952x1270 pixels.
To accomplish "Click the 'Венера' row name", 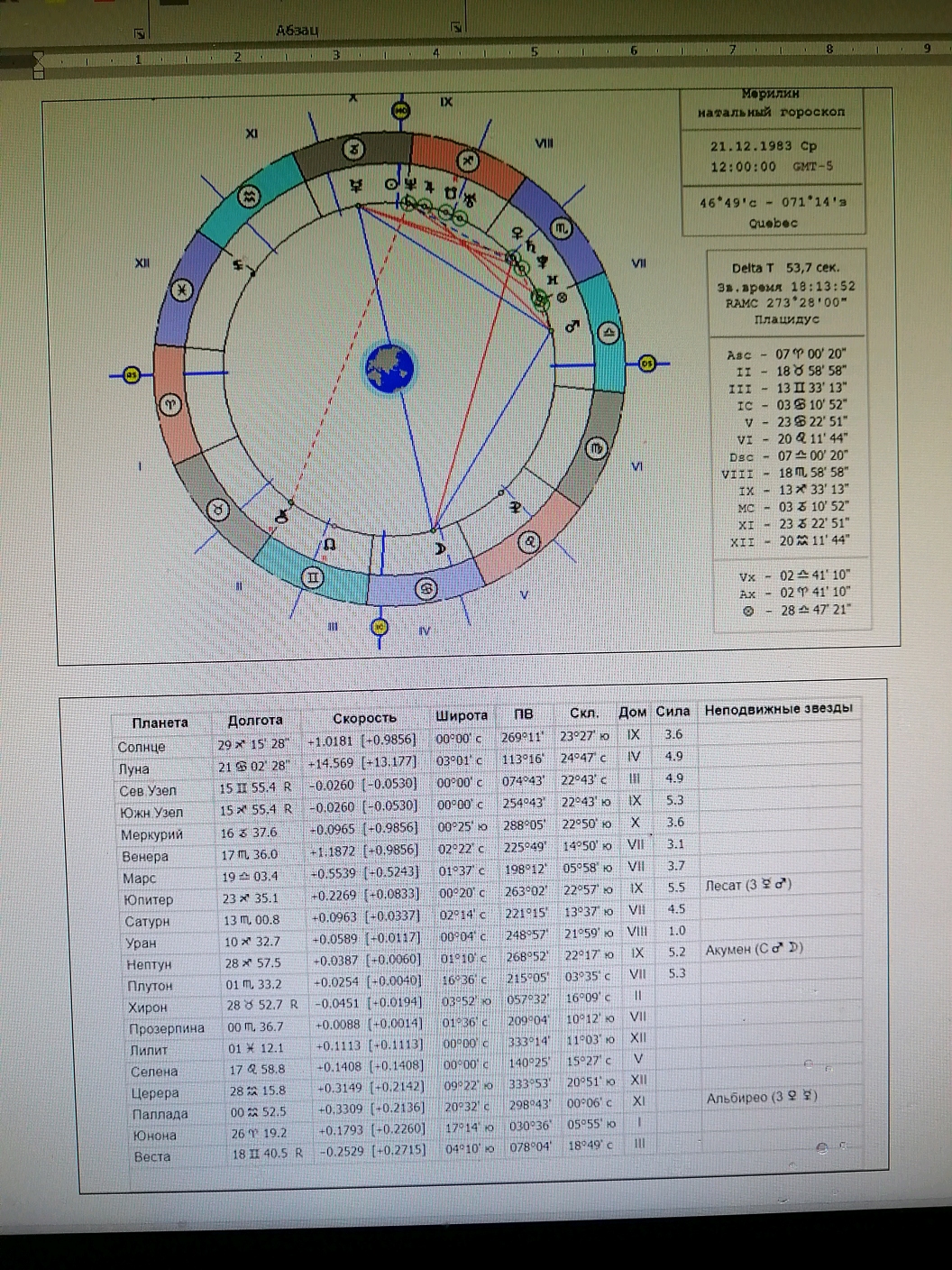I will 144,857.
